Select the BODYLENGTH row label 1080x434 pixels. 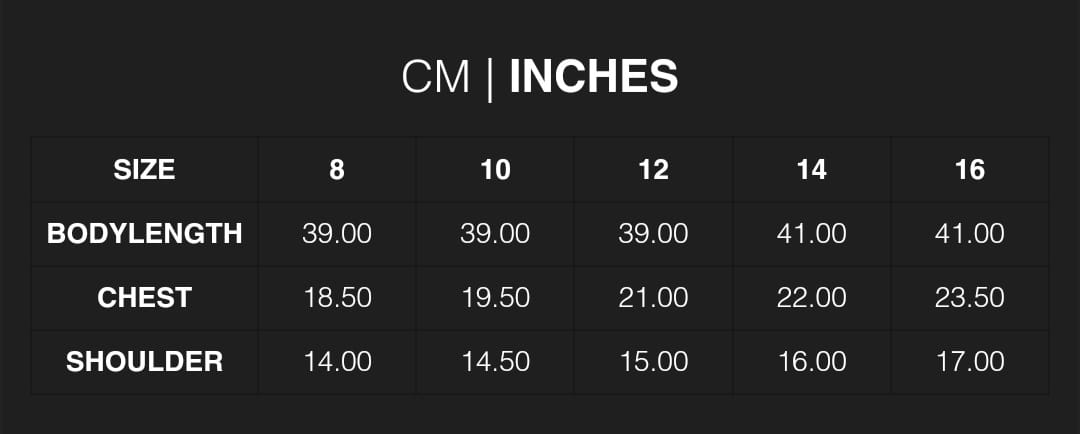144,234
